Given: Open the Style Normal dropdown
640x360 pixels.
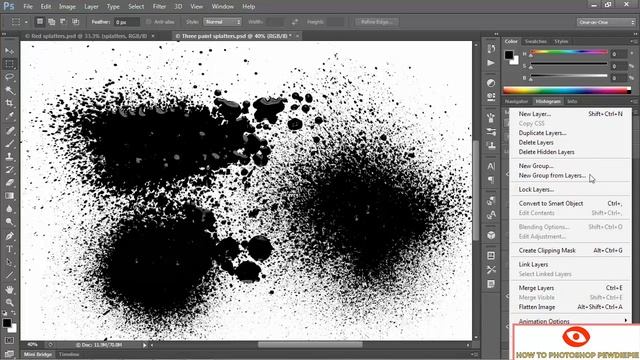Looking at the screenshot, I should 223,22.
